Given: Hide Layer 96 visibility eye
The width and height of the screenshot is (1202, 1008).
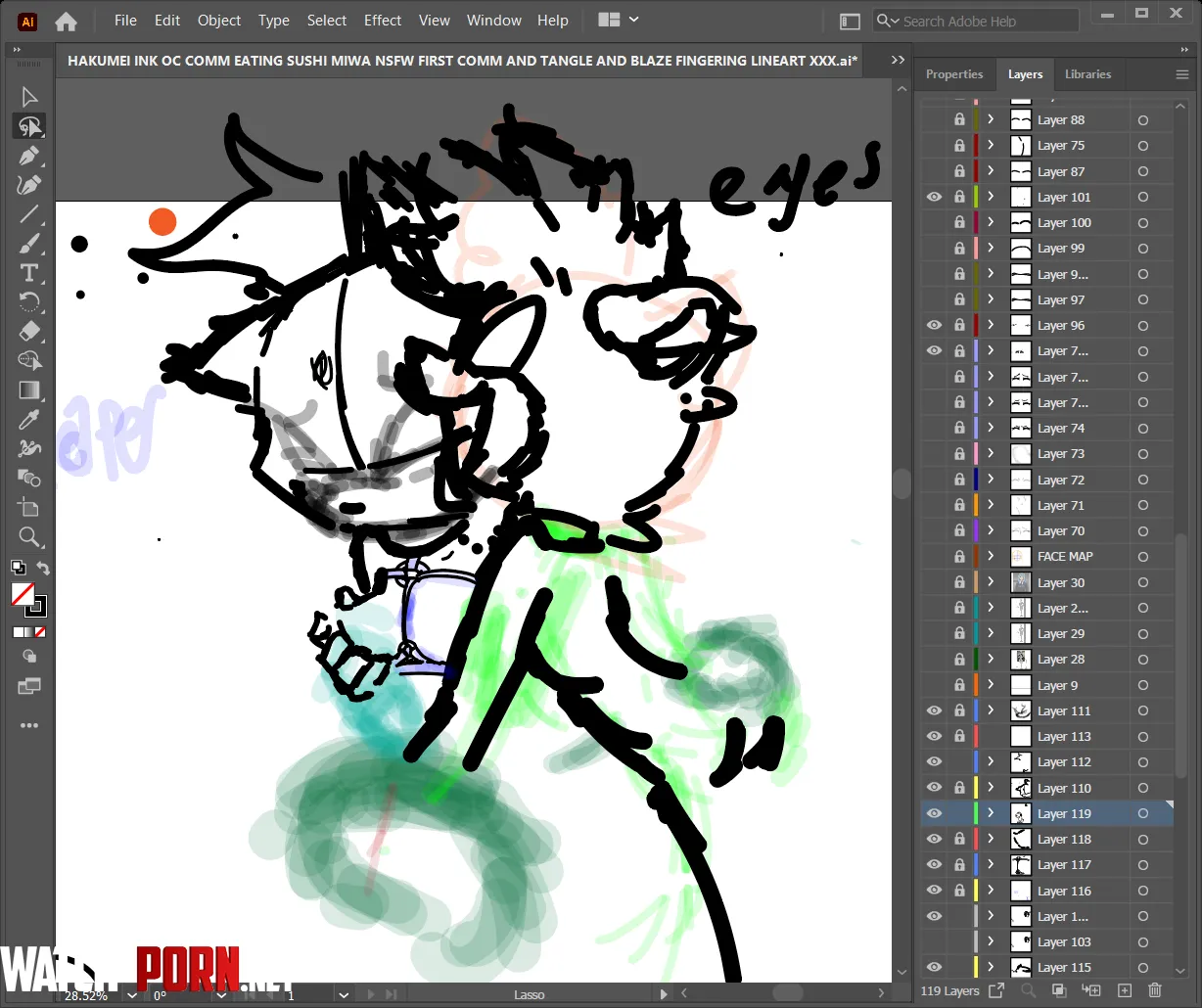Looking at the screenshot, I should [934, 325].
